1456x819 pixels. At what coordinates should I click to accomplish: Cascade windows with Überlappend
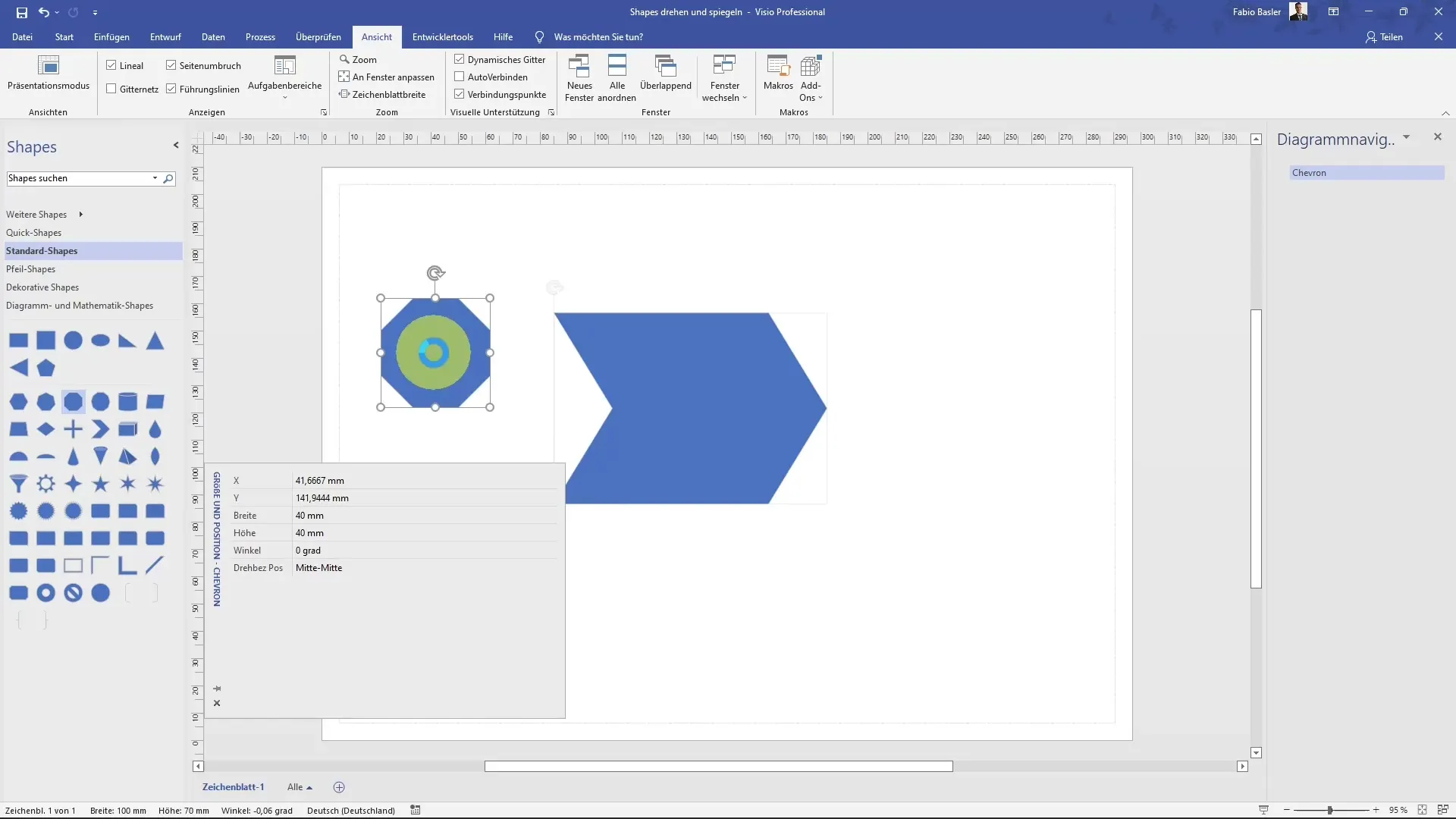[x=665, y=74]
